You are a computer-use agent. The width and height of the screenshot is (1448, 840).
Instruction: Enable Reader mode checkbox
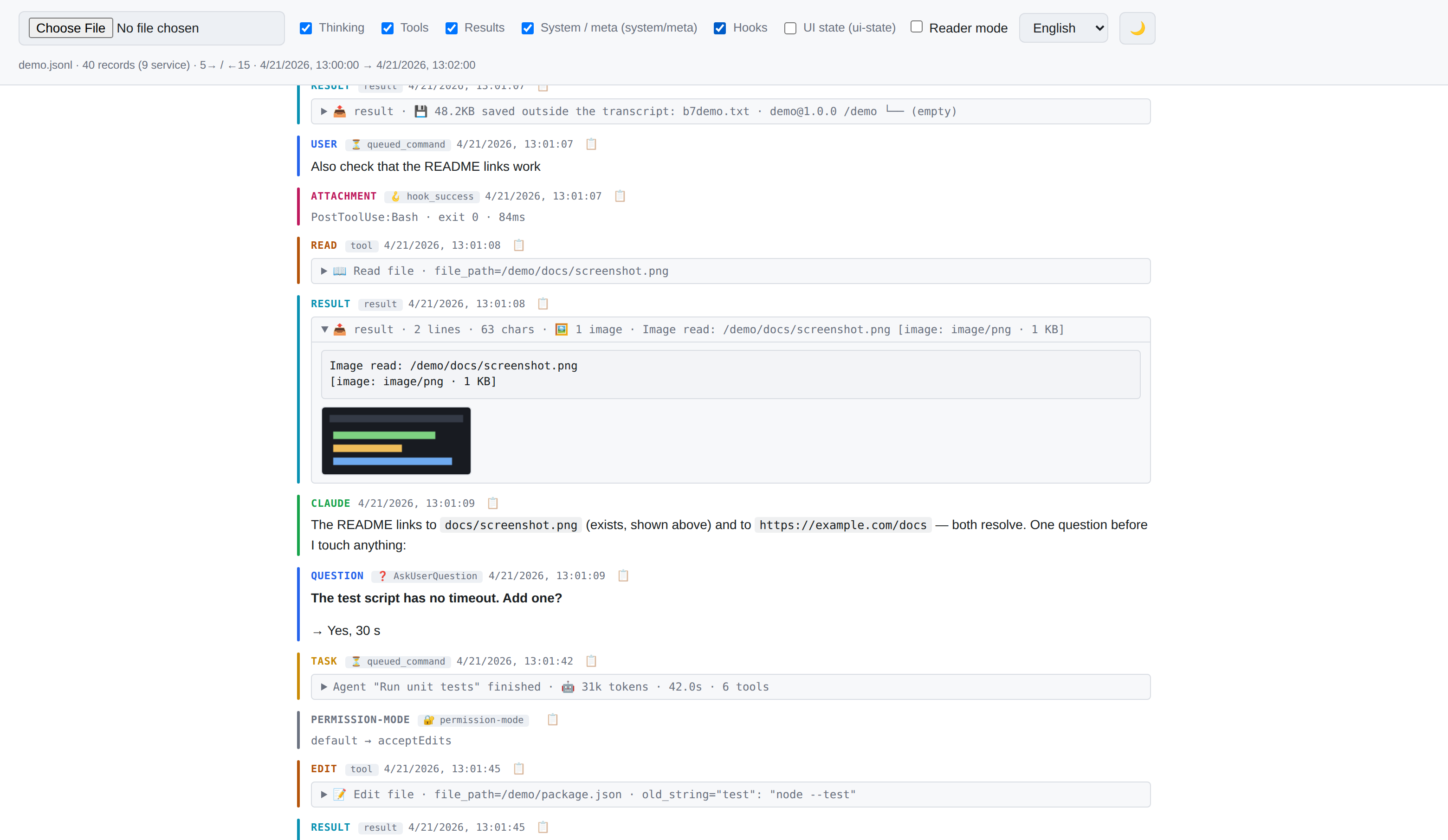click(x=917, y=27)
